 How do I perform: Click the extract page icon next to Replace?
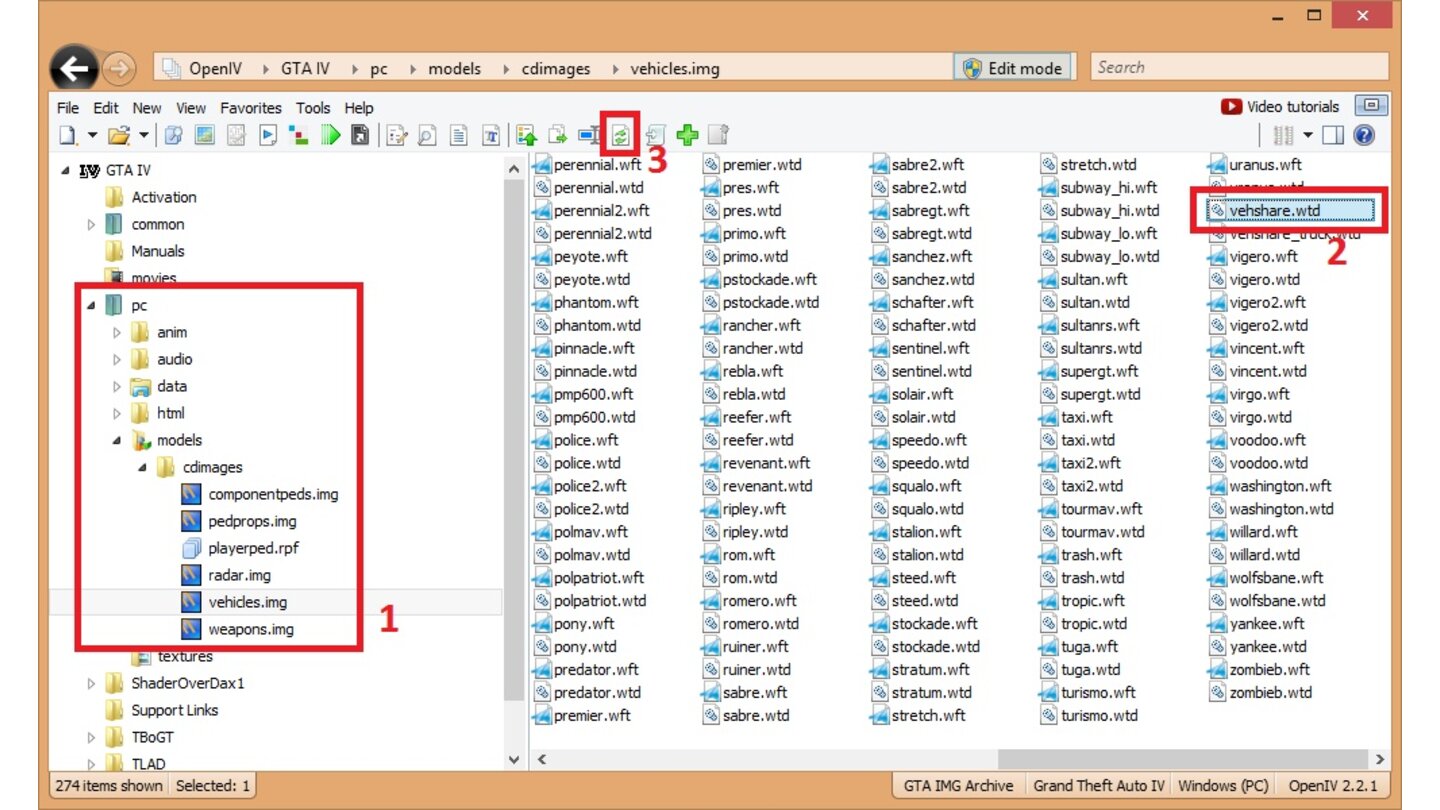[x=656, y=135]
